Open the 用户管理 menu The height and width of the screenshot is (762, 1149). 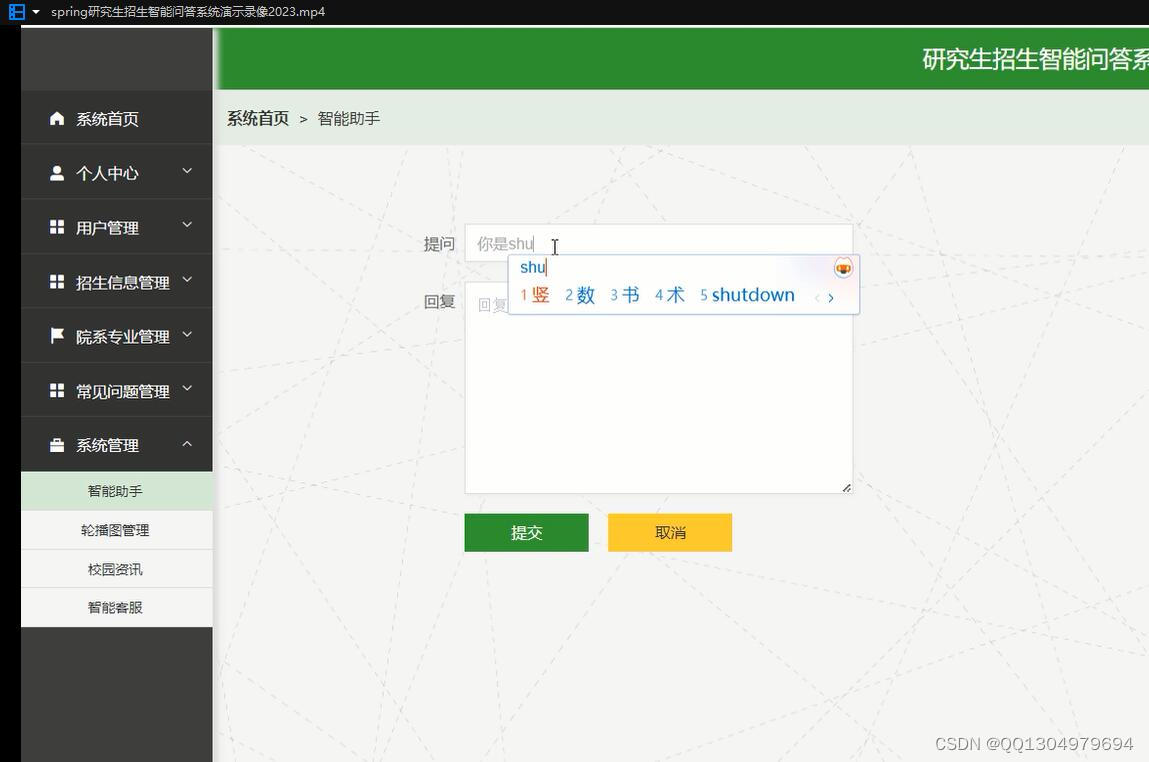117,227
